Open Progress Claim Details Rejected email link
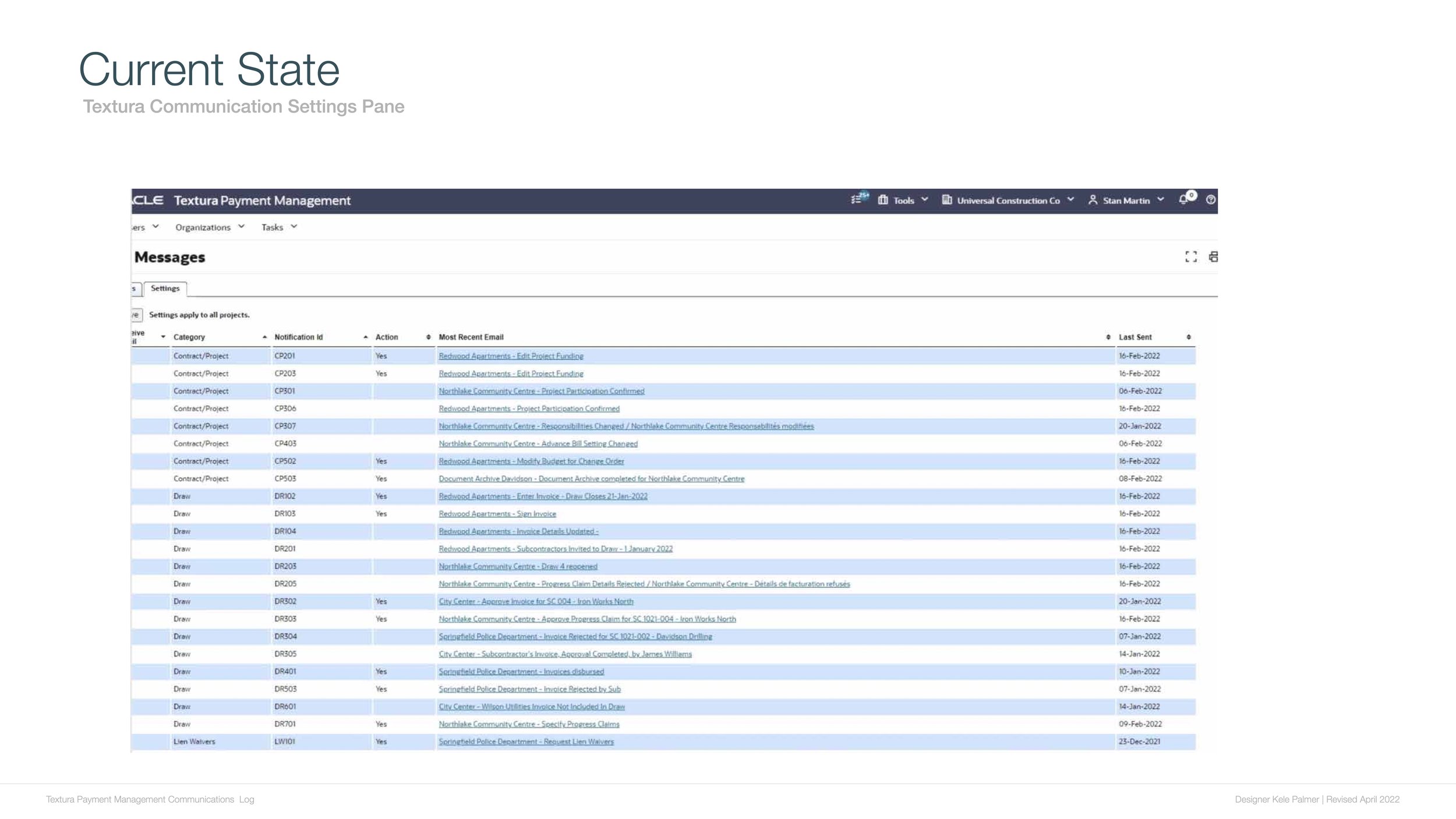This screenshot has height=819, width=1456. click(644, 583)
